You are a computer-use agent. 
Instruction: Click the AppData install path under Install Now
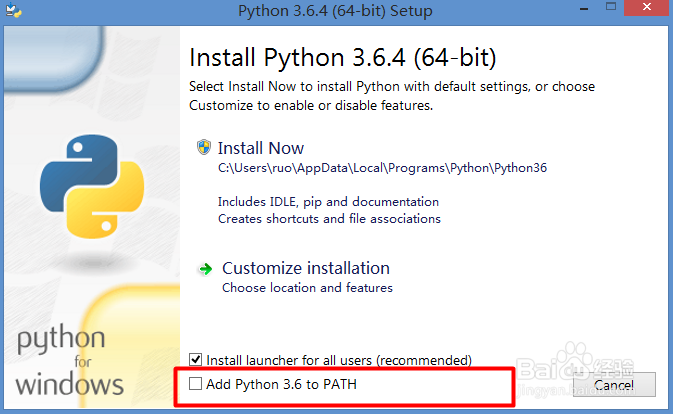point(383,168)
